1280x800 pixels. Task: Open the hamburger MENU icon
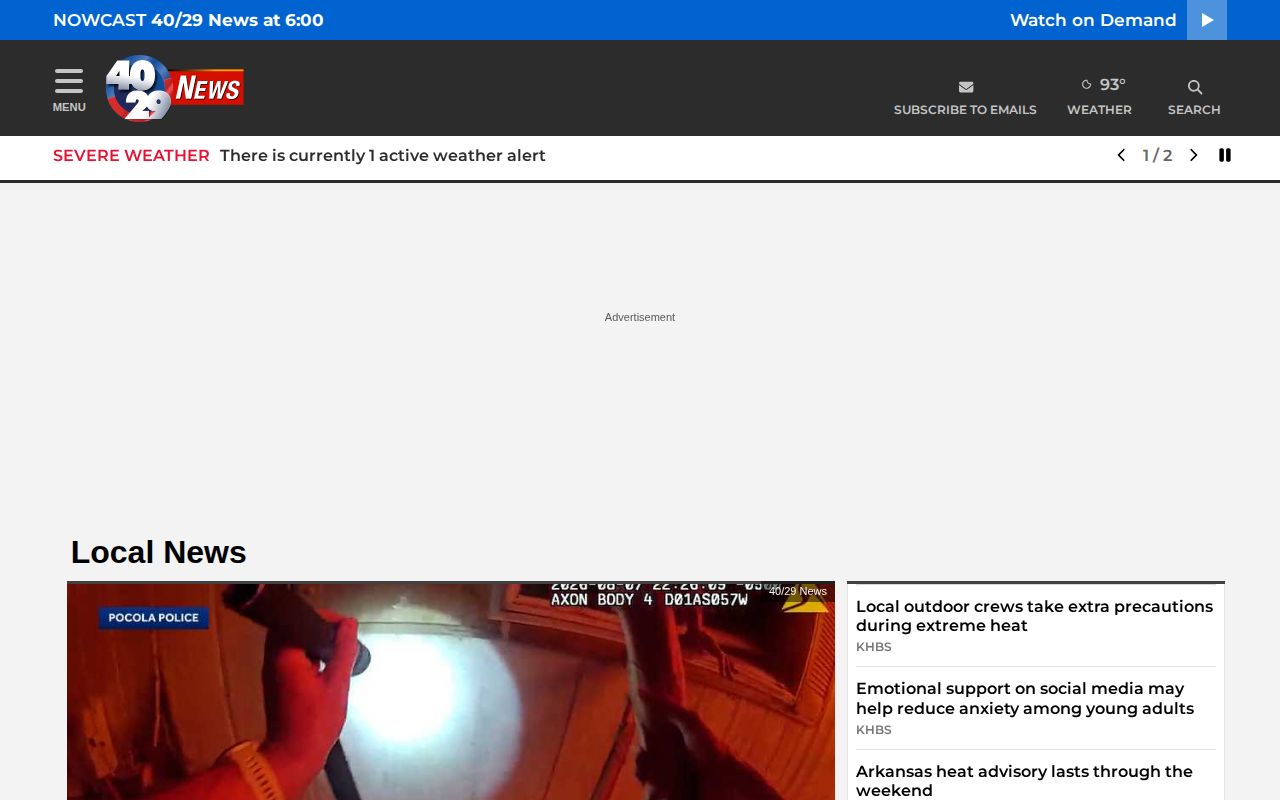(69, 81)
